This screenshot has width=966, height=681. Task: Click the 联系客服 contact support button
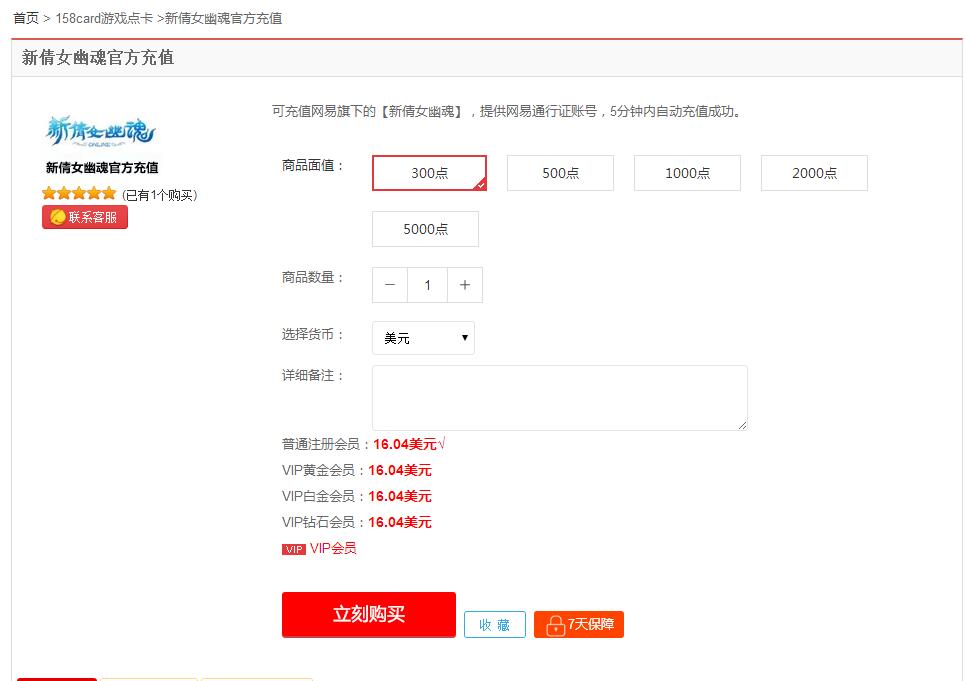(x=85, y=217)
